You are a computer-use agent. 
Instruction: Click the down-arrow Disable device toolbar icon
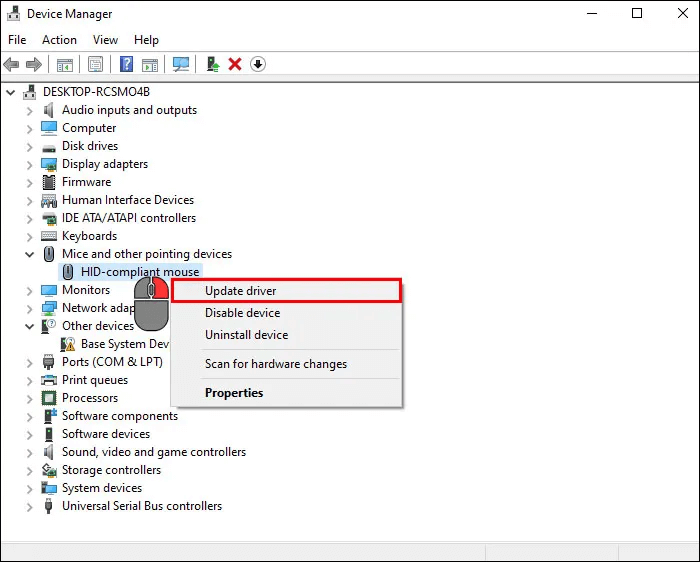point(258,64)
